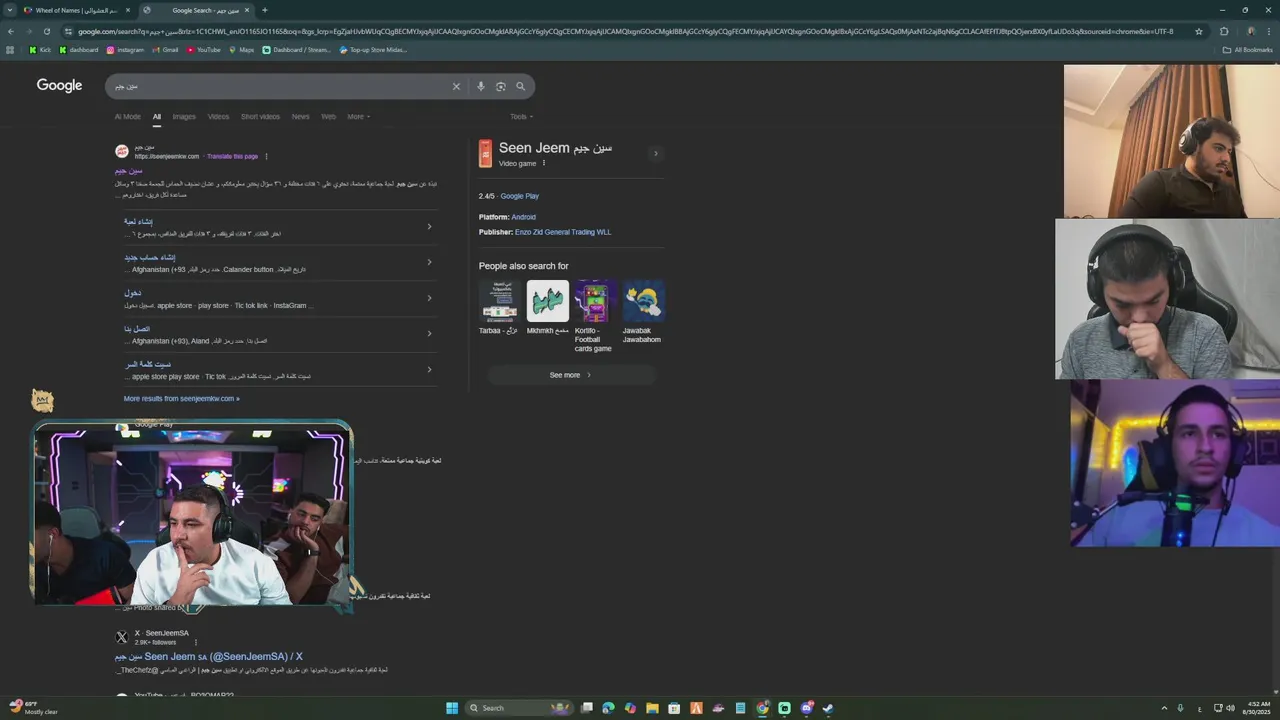
Task: Open Microsoft Edge from taskbar
Action: click(x=608, y=708)
